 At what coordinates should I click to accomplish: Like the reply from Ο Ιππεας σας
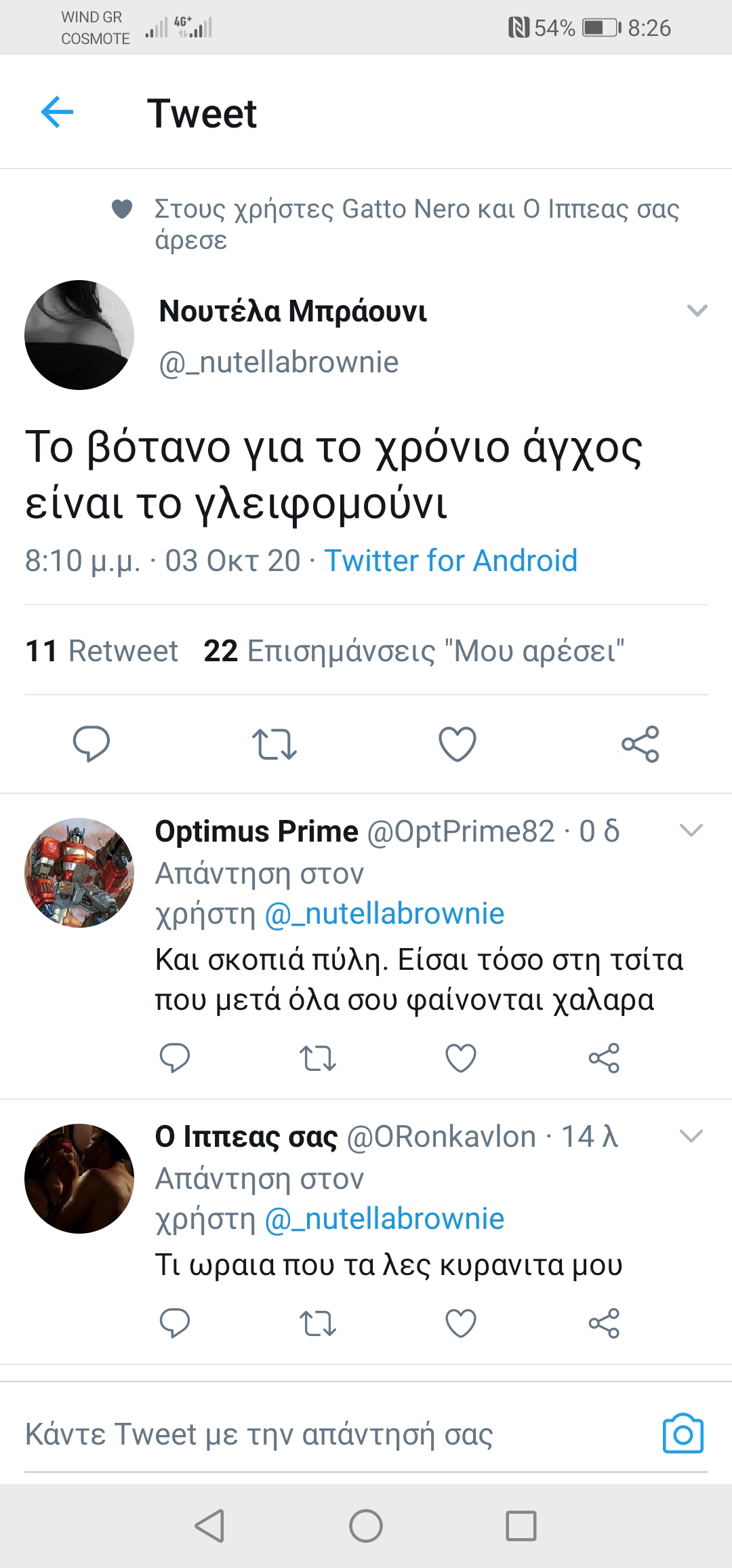(461, 1323)
